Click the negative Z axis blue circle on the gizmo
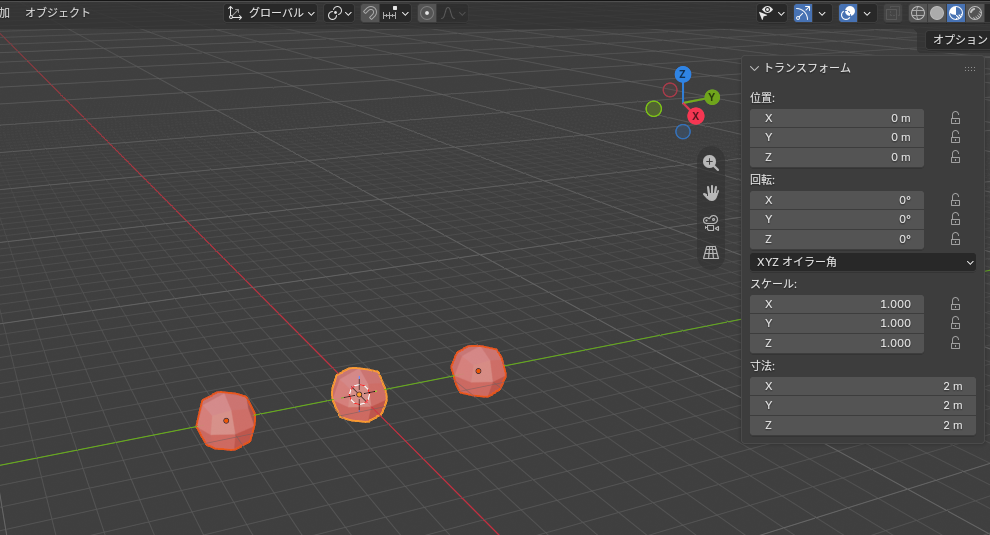Screen dimensions: 990x535 683,131
